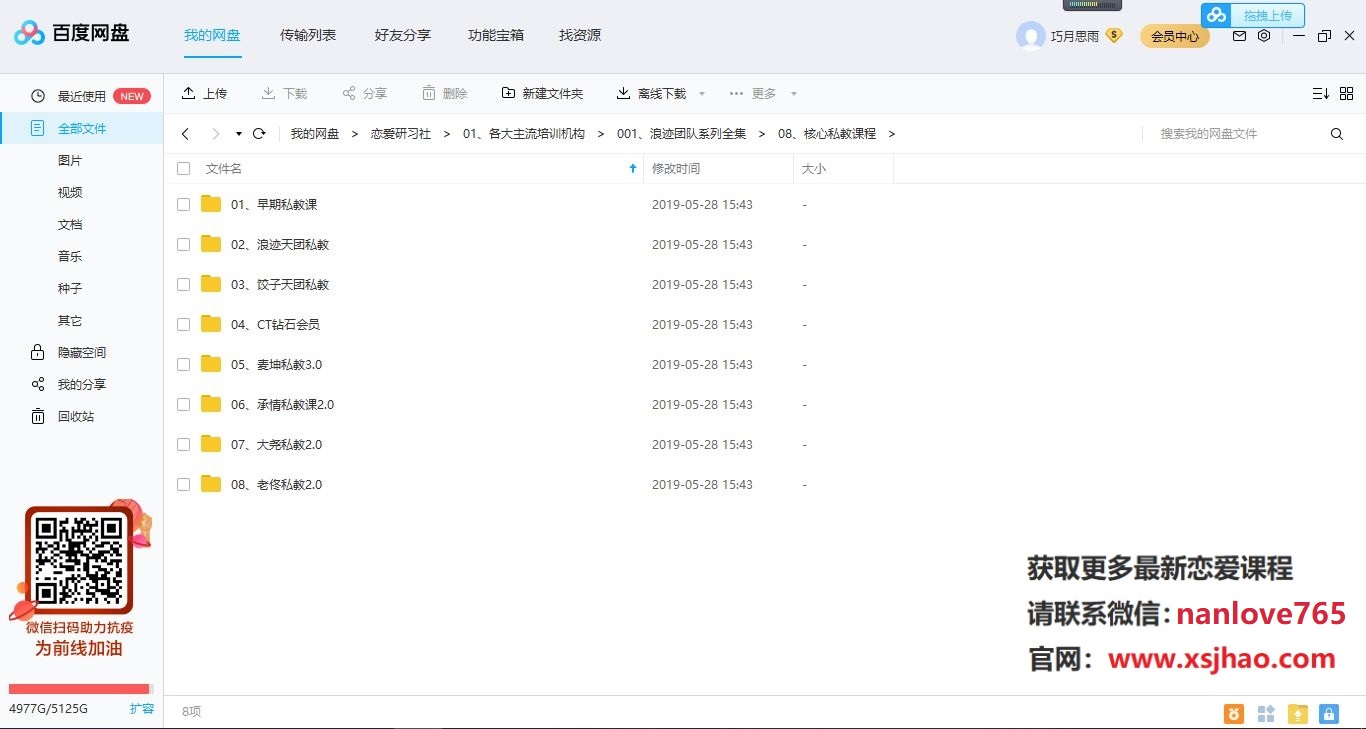Image resolution: width=1366 pixels, height=729 pixels.
Task: Go back to the previous folder
Action: pos(185,134)
